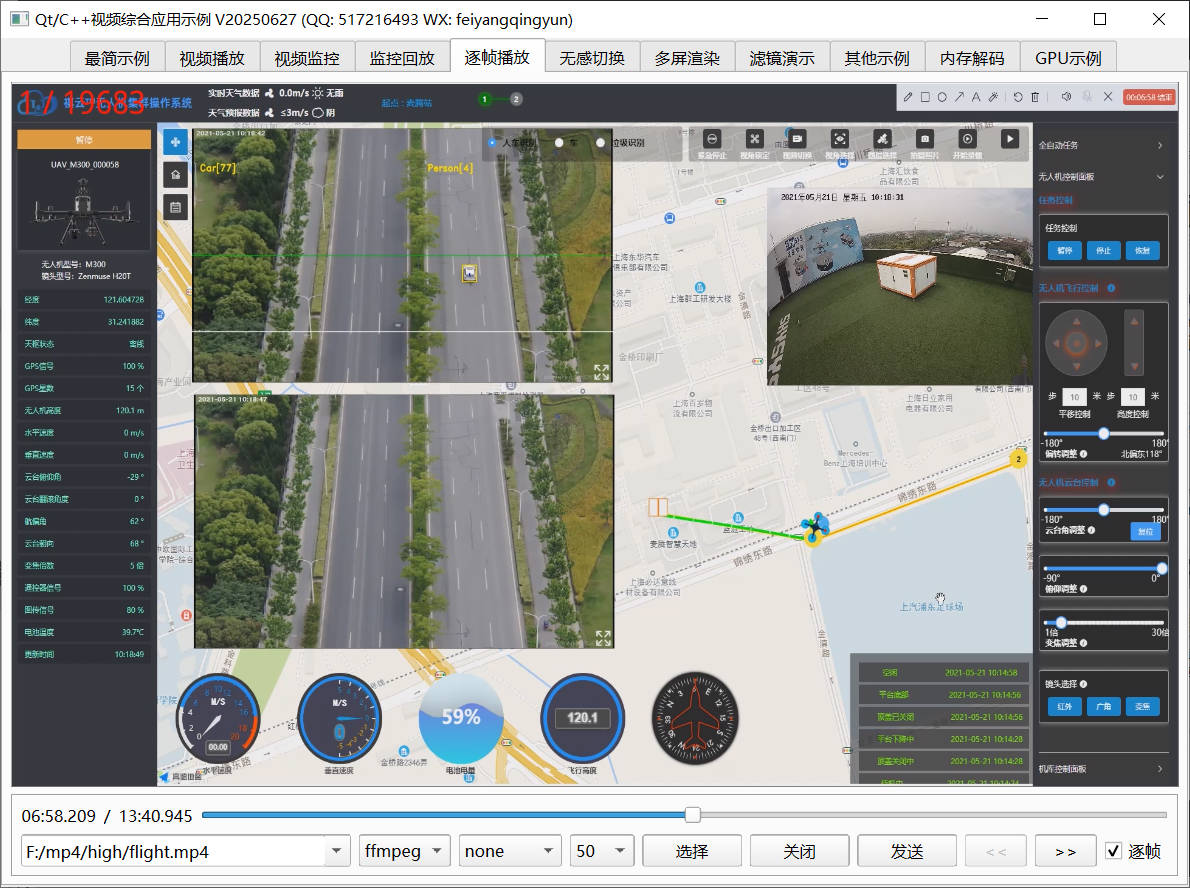Open the 'none' hardware option dropdown
1190x888 pixels.
510,851
